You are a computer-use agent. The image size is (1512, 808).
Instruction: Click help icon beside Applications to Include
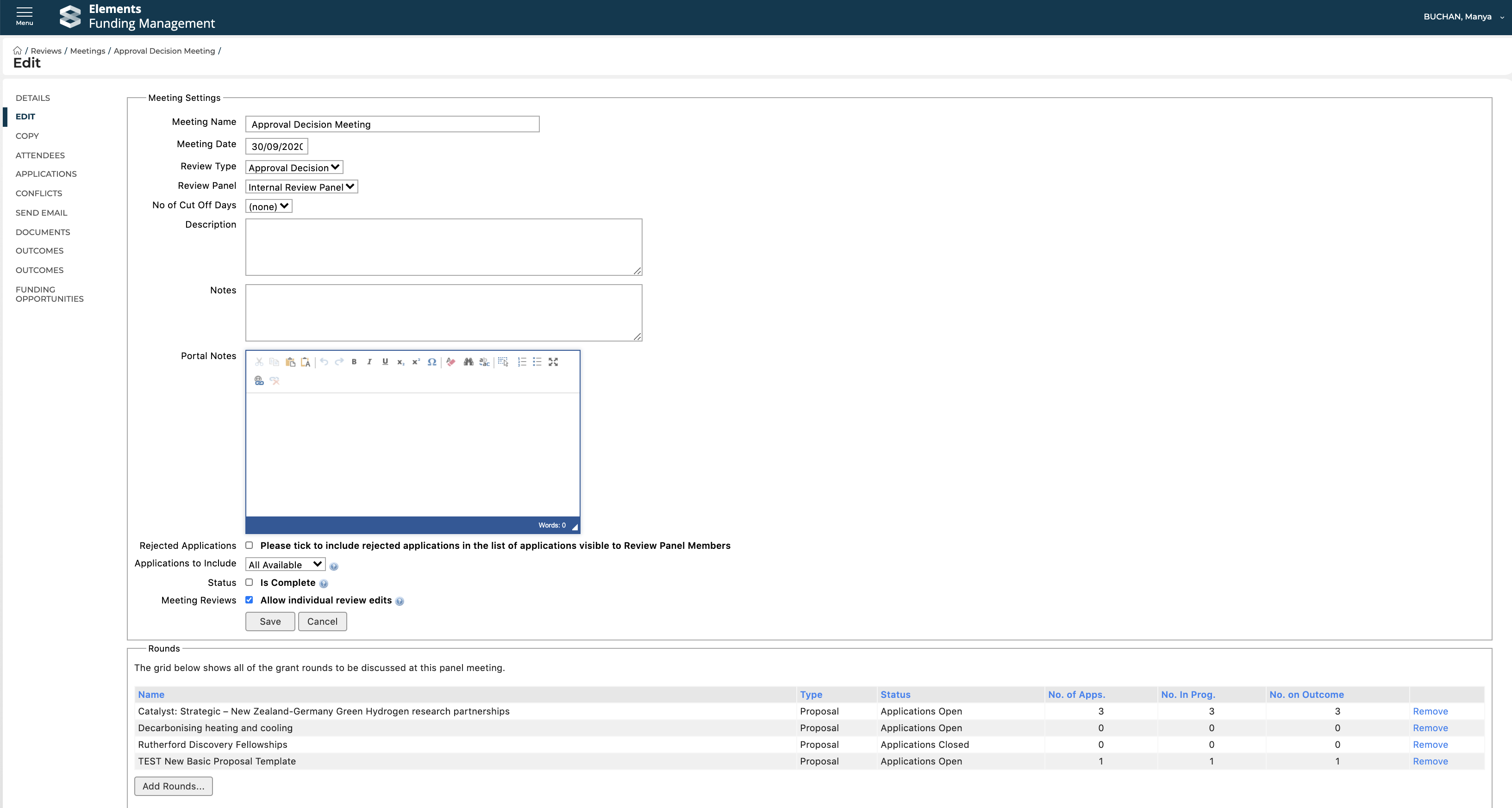tap(334, 566)
